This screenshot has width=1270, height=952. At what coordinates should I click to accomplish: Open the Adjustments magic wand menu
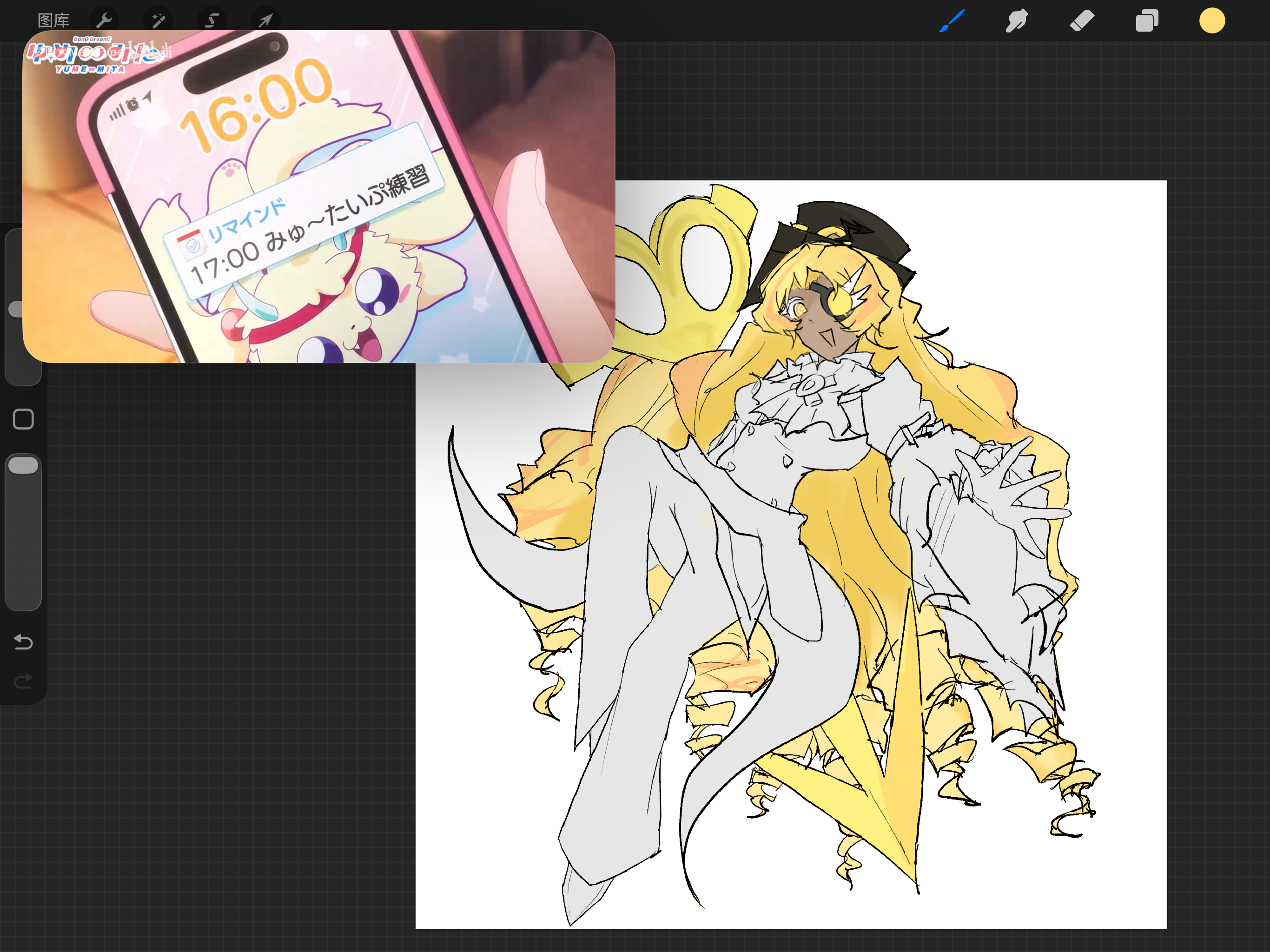[x=158, y=20]
